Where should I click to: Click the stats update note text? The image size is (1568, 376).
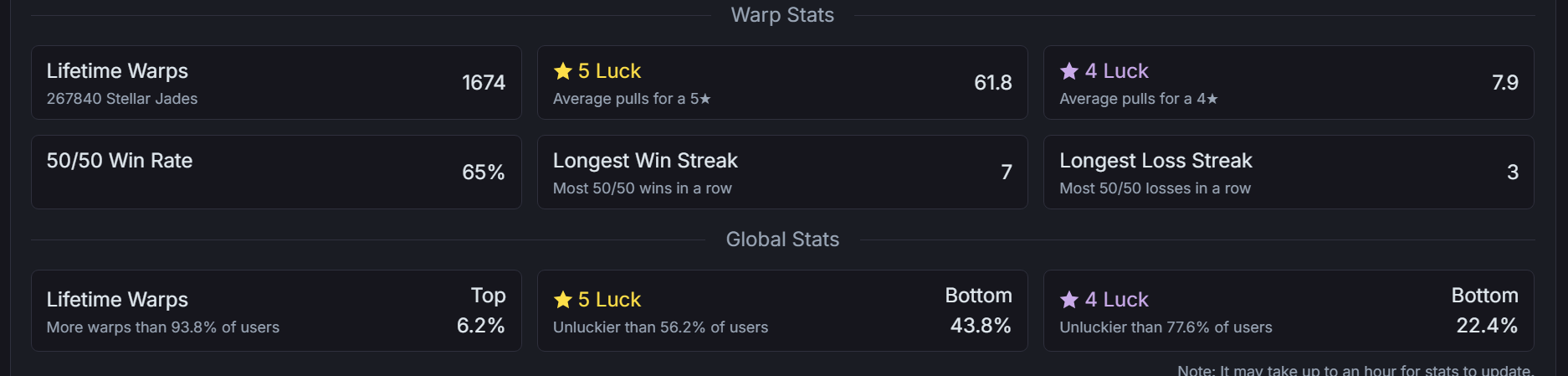click(1355, 369)
